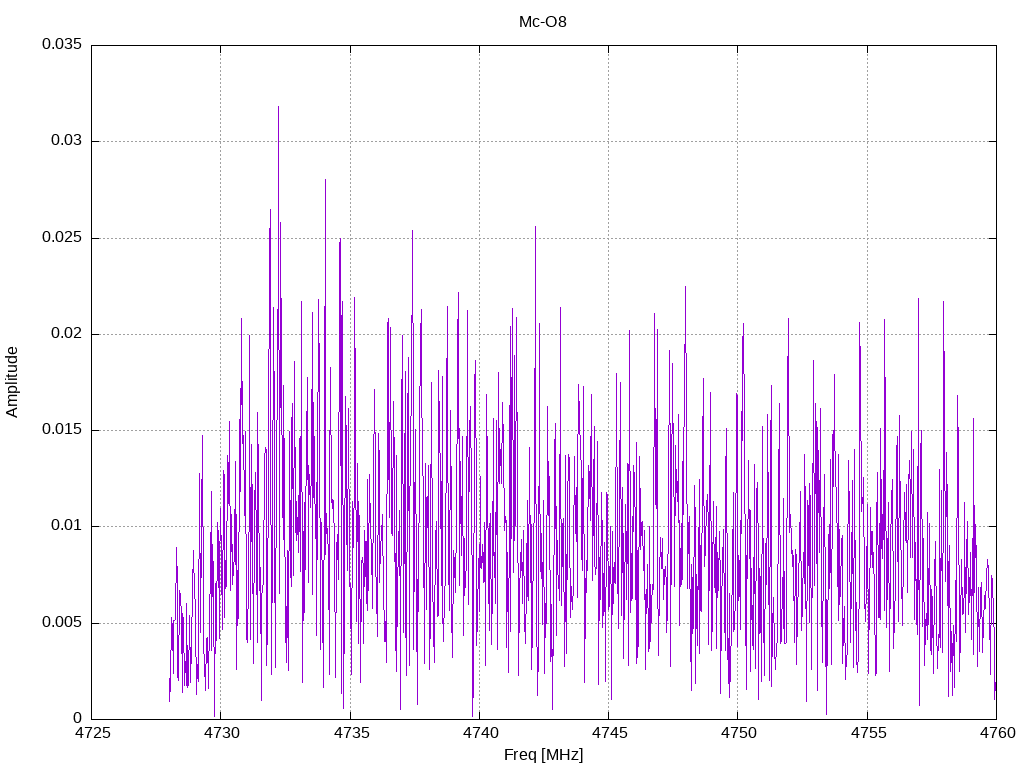Click the 4745 x-axis tick label
The height and width of the screenshot is (768, 1024).
[x=610, y=733]
